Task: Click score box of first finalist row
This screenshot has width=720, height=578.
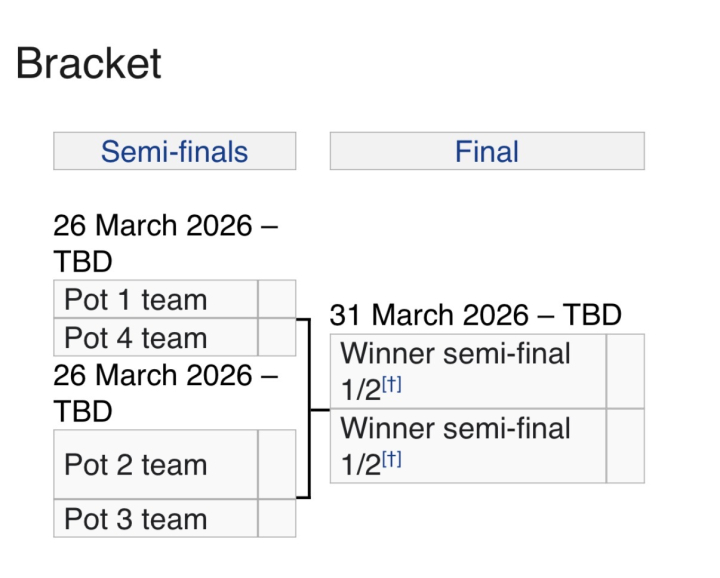Action: click(x=625, y=371)
